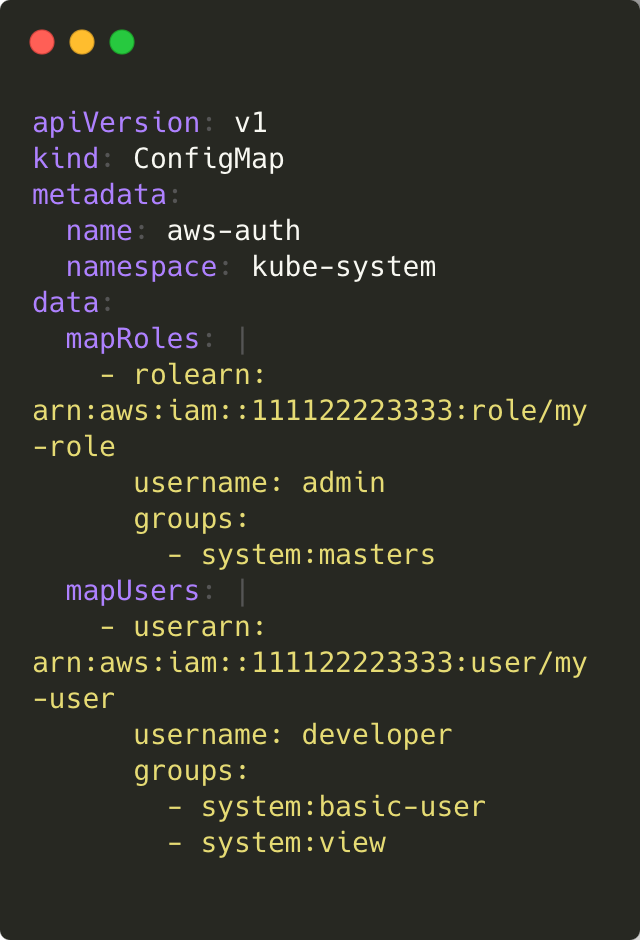640x940 pixels.
Task: Click the data key
Action: tap(65, 303)
